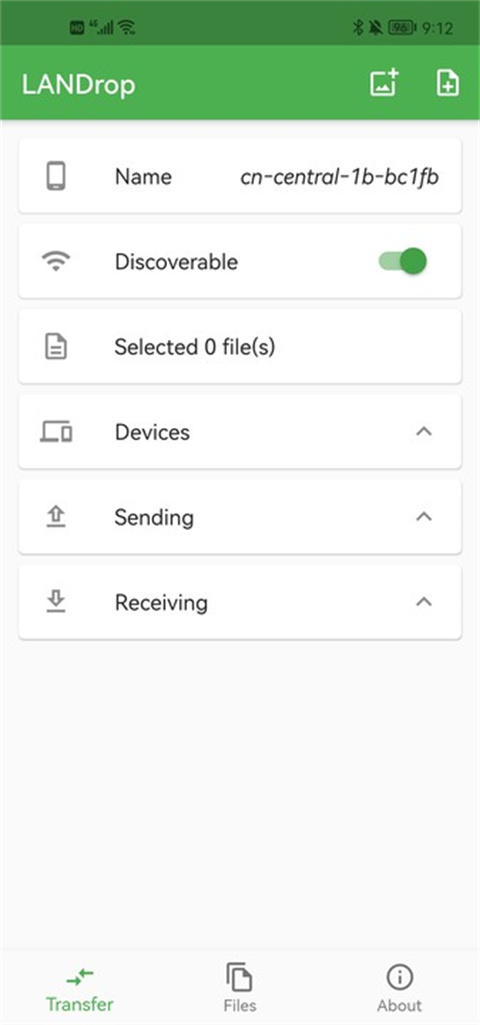480x1025 pixels.
Task: Edit device name cn-central-1b-bc1fb
Action: 339,176
